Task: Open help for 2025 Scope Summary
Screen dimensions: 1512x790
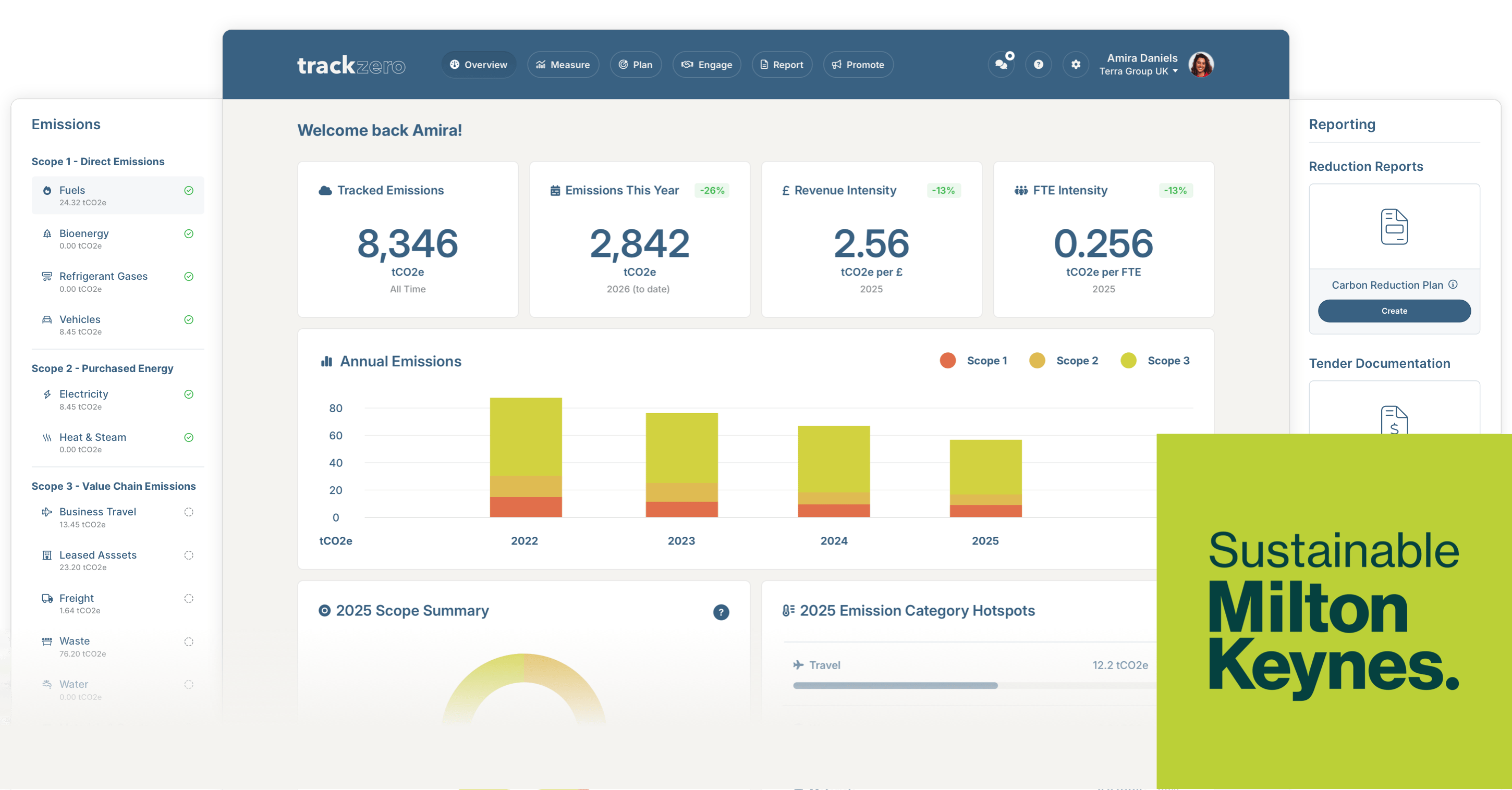Action: [721, 612]
